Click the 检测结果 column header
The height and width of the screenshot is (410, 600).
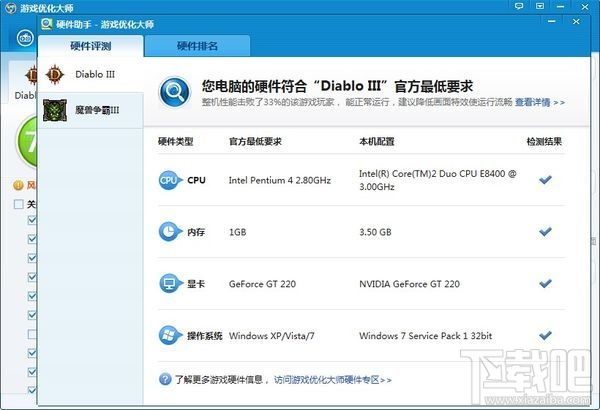click(544, 142)
